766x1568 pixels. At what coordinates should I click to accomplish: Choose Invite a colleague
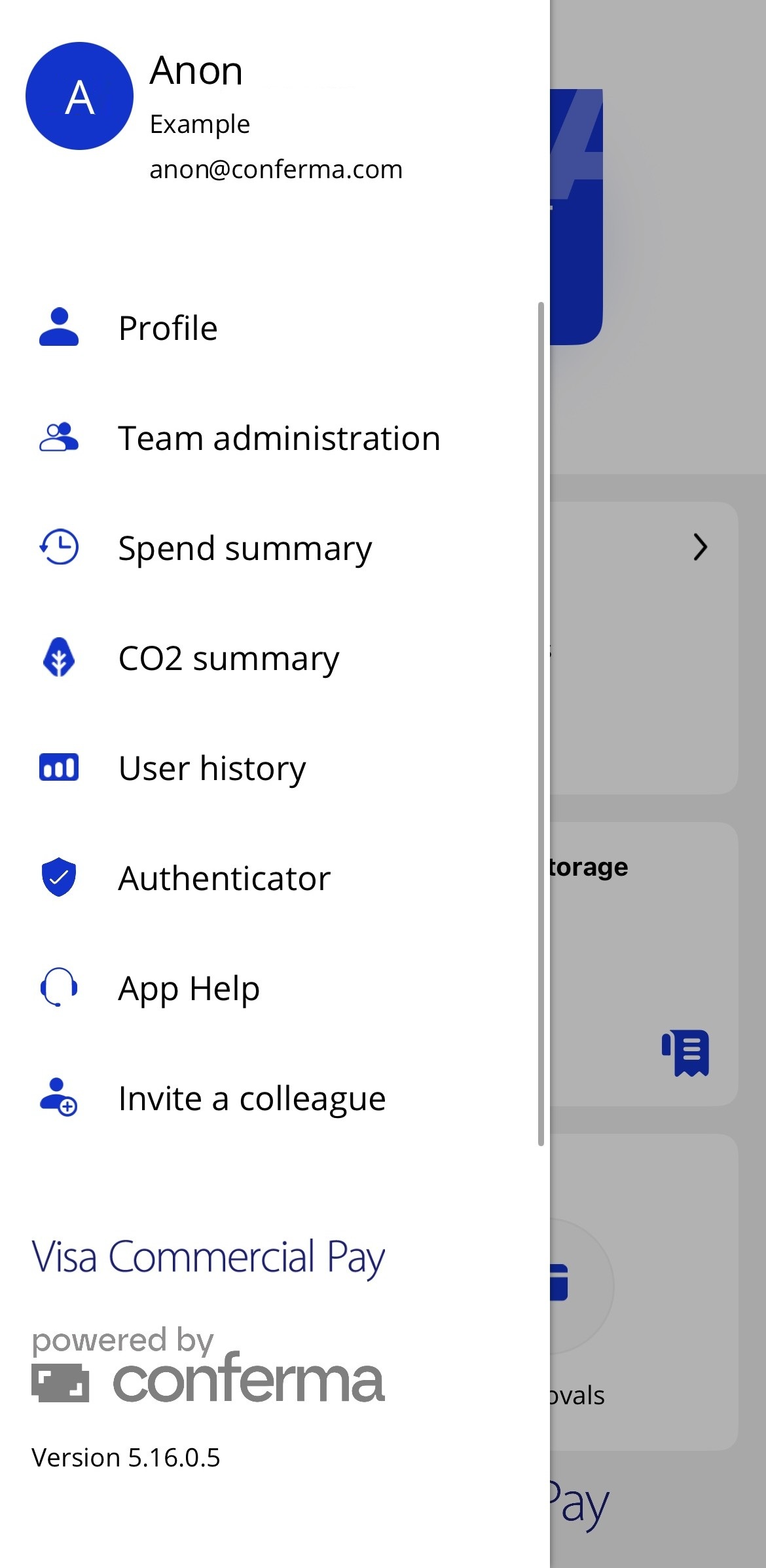coord(275,1098)
